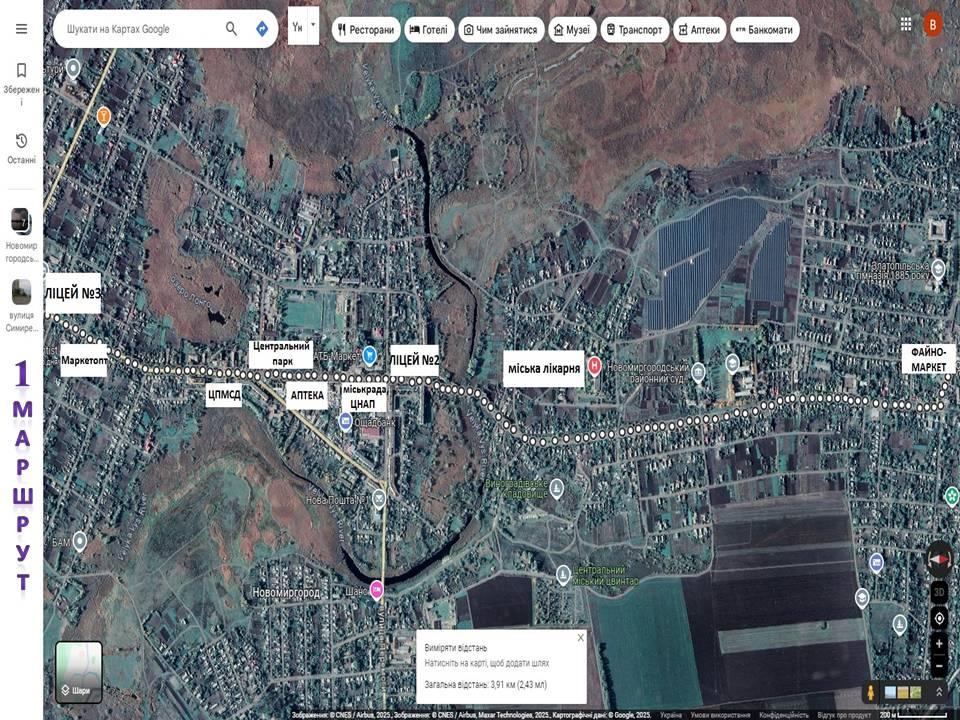Open the imagery thumbnails in bottom strip
This screenshot has width=960, height=720.
point(902,692)
